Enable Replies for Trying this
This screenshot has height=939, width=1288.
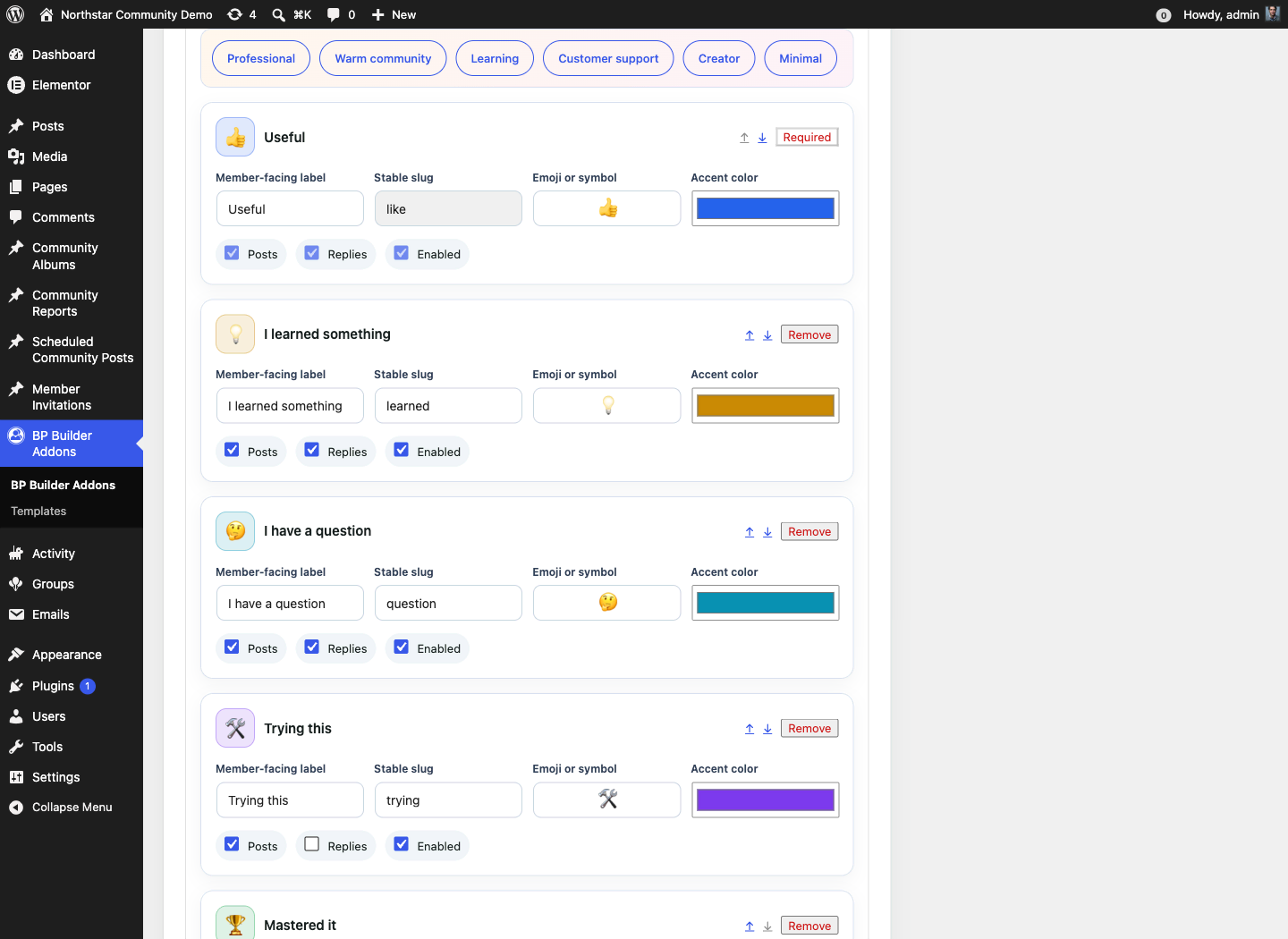(312, 844)
